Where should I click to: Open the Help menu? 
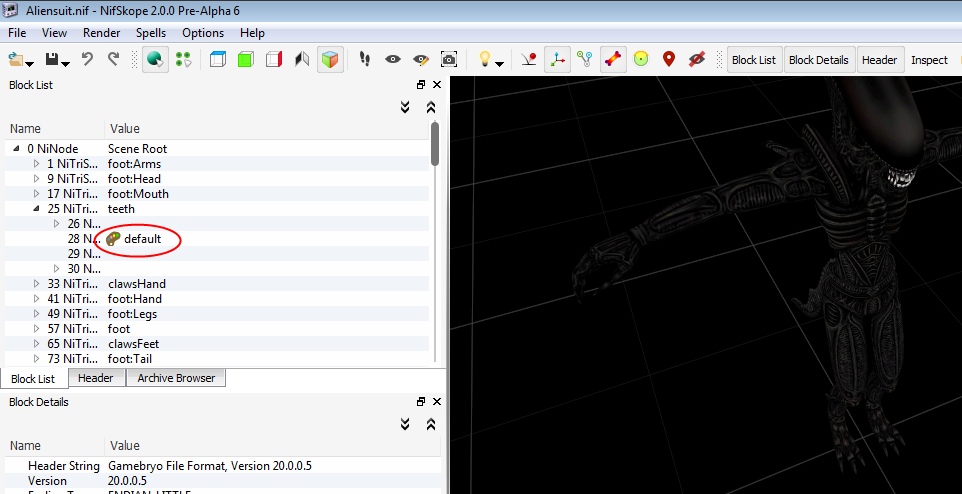point(252,33)
